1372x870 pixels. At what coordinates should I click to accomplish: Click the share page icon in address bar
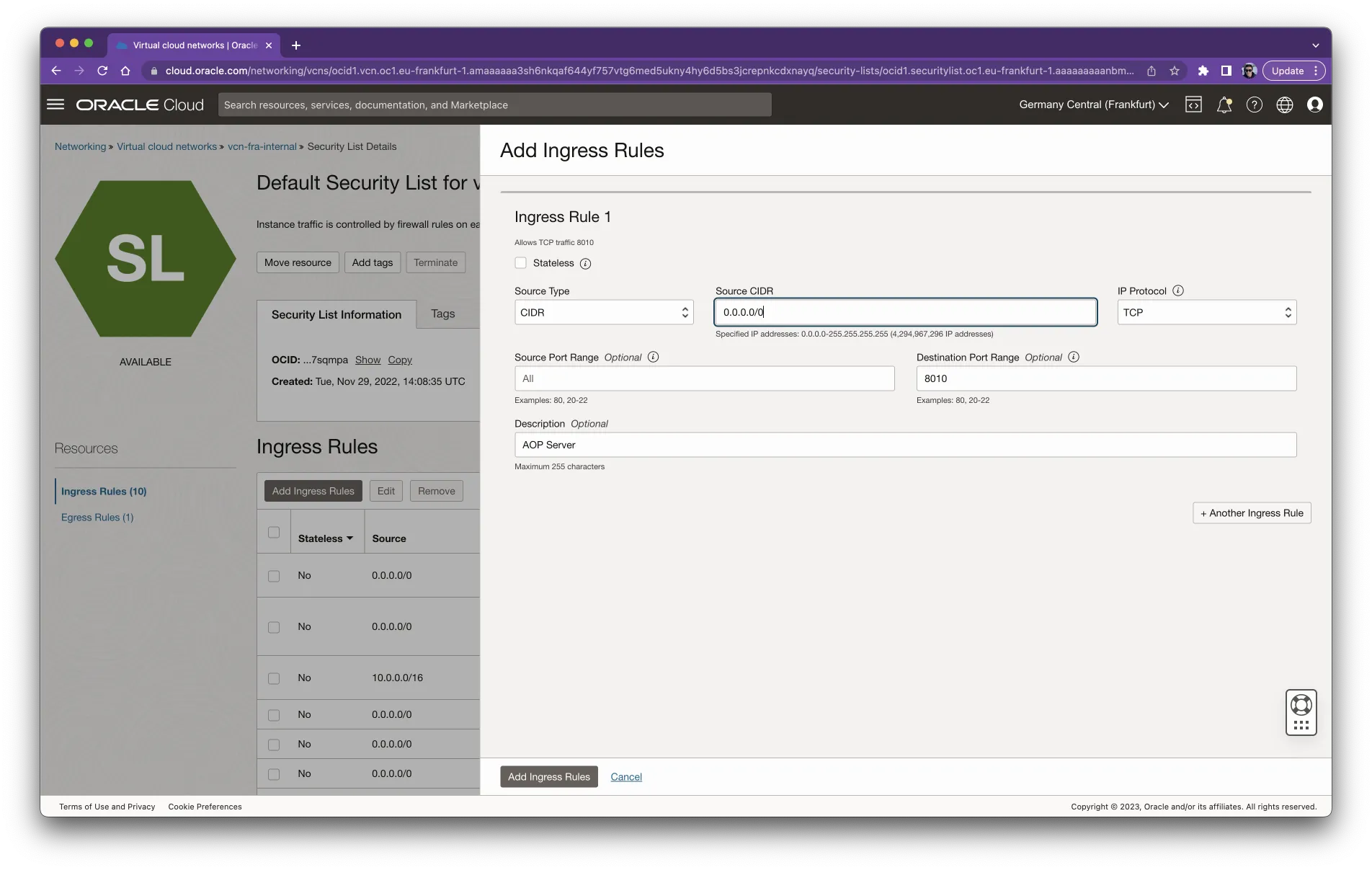(1151, 71)
